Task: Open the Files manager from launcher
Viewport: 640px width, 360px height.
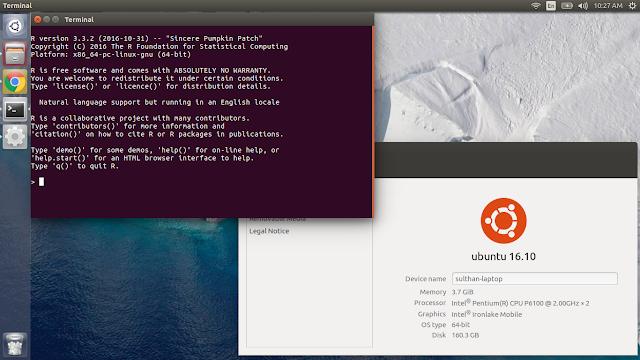Action: [x=15, y=54]
